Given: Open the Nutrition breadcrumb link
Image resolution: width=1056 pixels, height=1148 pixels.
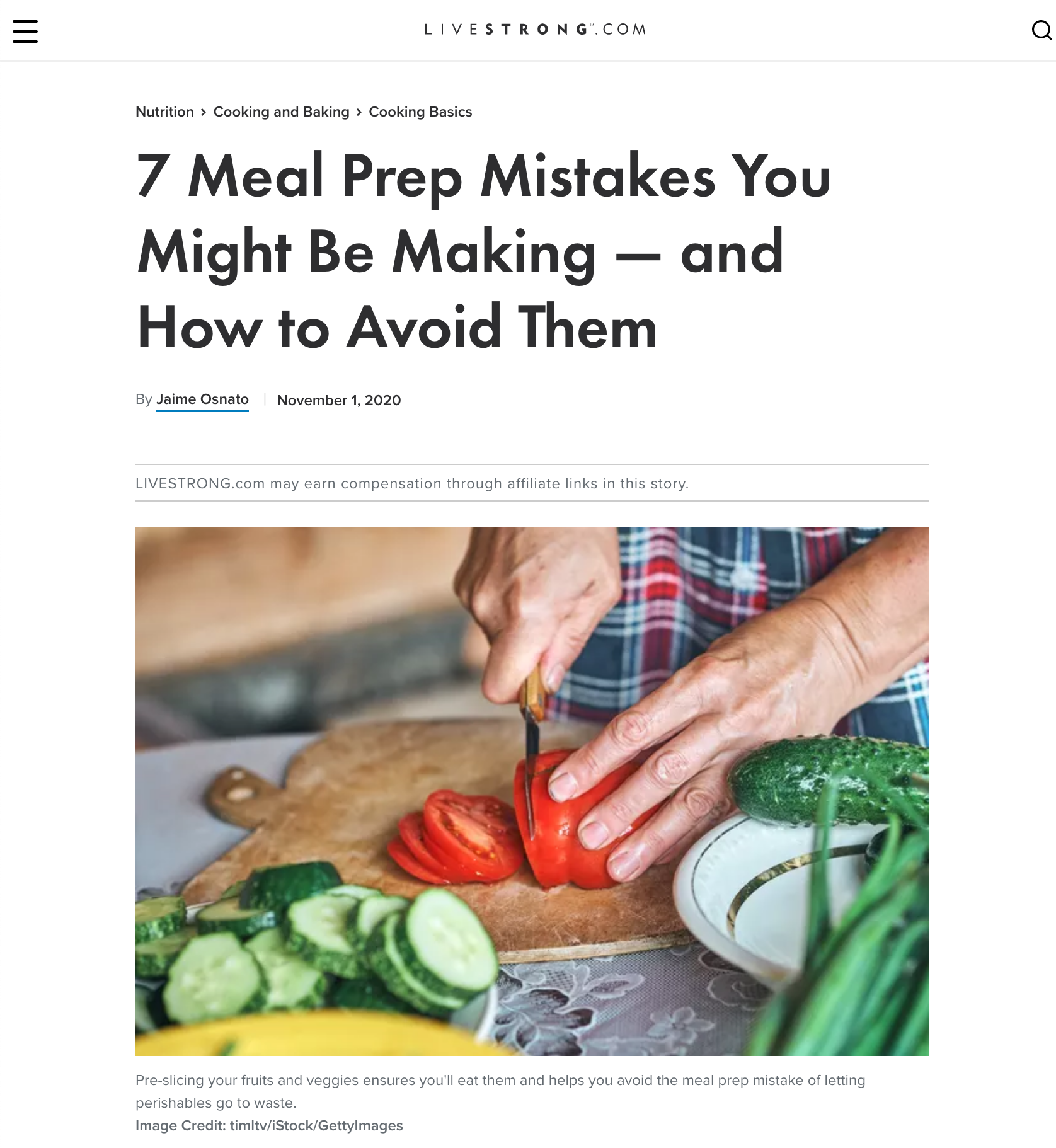Looking at the screenshot, I should [164, 112].
